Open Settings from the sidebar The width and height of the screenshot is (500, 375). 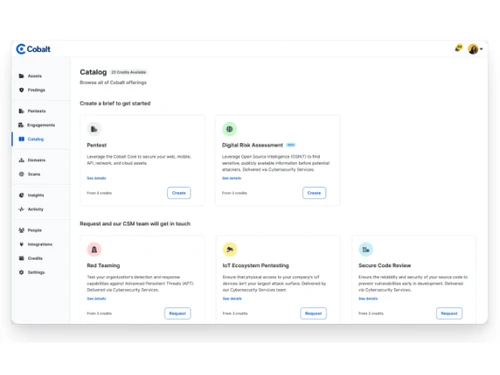point(36,272)
